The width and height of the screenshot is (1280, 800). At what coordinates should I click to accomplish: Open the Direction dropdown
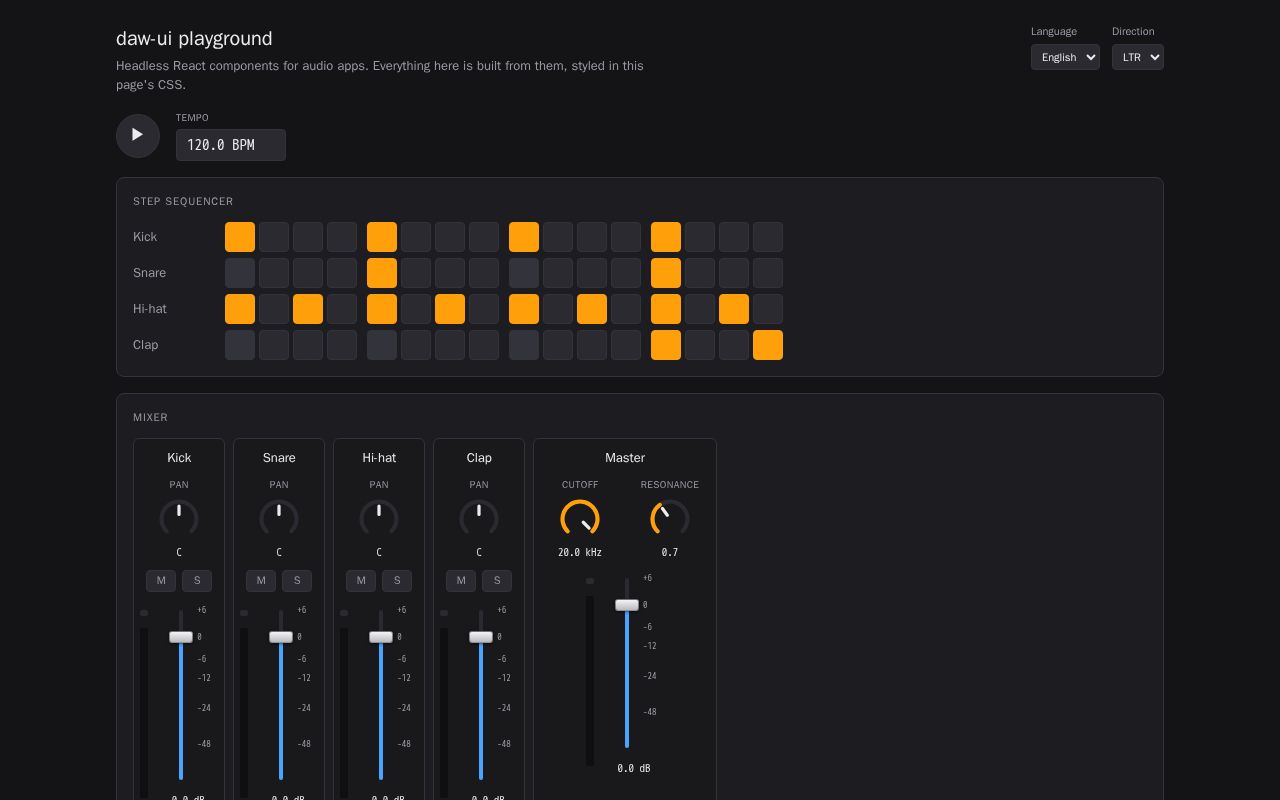(x=1138, y=57)
